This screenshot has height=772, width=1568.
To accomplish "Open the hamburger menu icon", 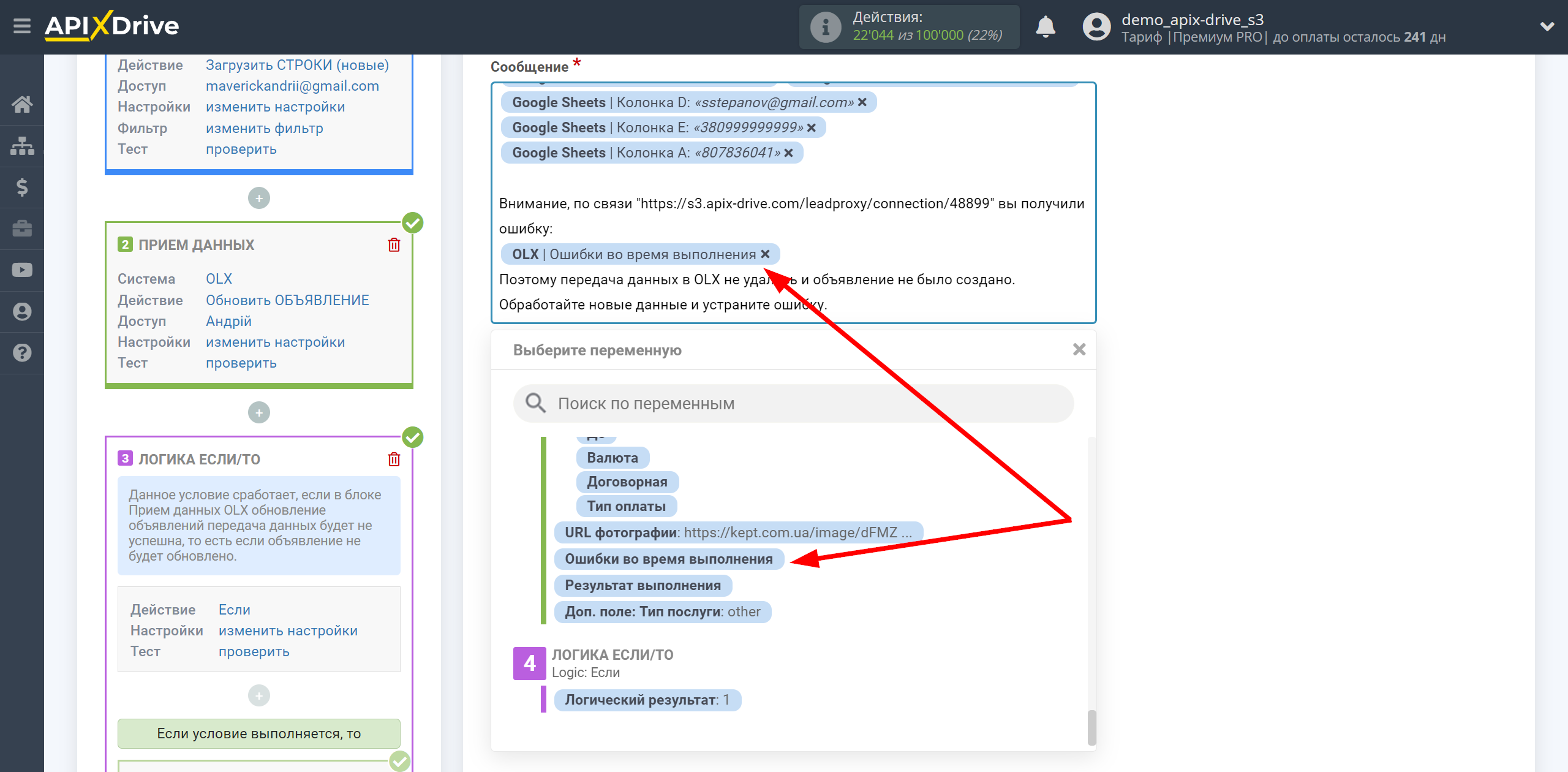I will [22, 26].
